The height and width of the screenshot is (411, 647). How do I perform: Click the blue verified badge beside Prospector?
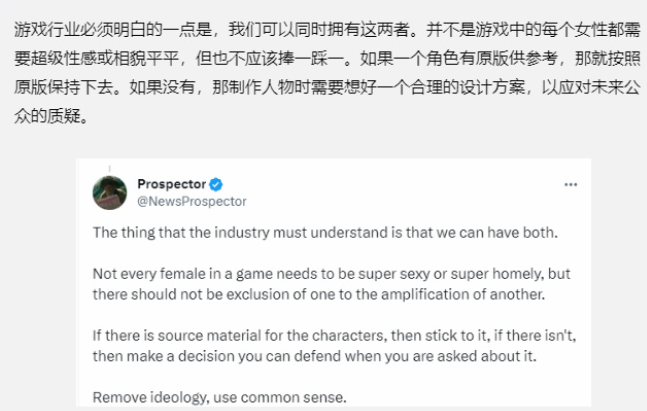click(x=216, y=184)
